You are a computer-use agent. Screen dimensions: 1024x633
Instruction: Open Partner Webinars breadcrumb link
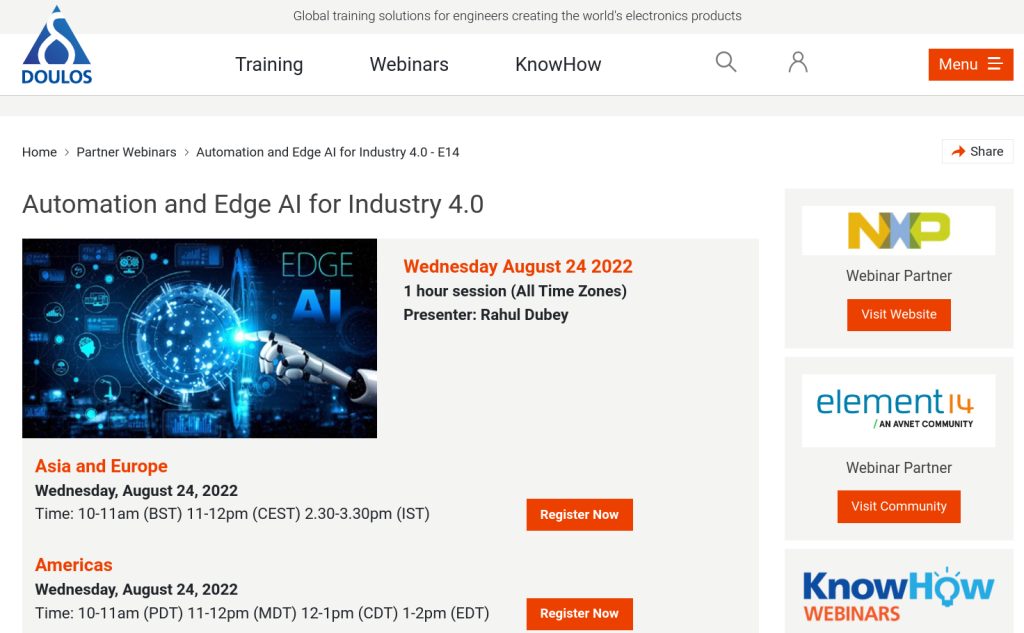pyautogui.click(x=128, y=152)
